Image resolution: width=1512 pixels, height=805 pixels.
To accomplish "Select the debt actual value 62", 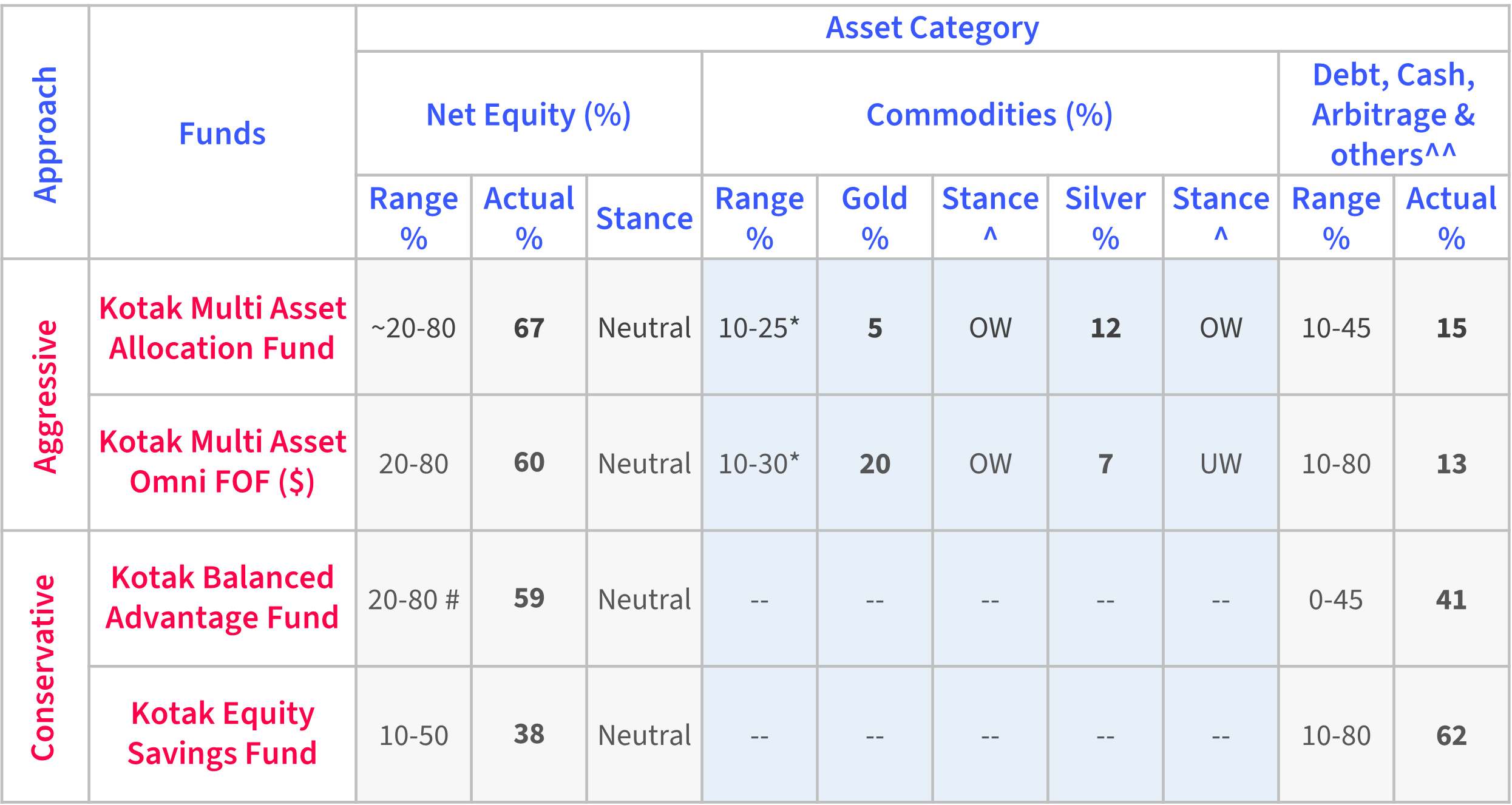I will click(1451, 736).
